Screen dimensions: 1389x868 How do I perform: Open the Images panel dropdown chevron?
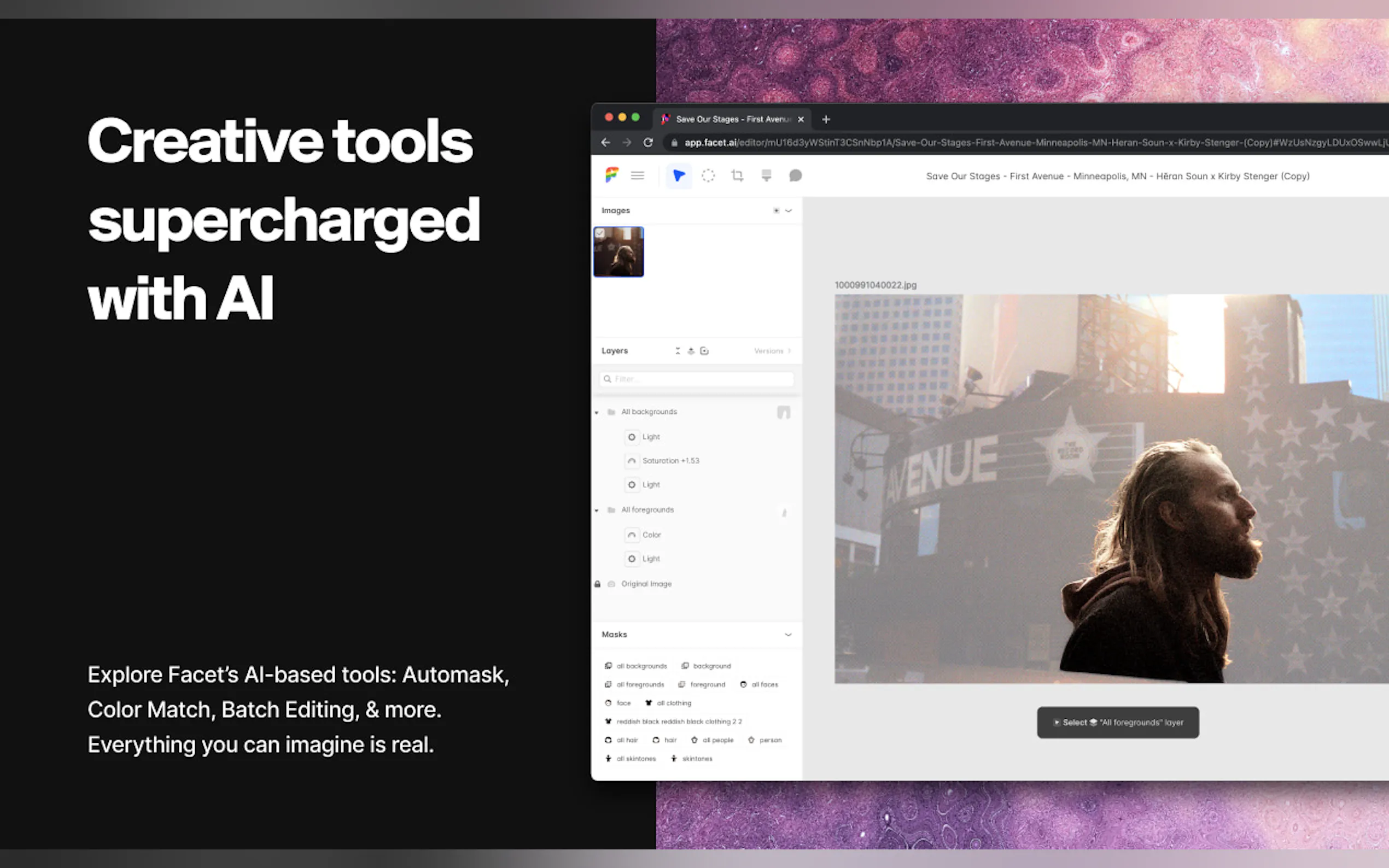[x=789, y=210]
